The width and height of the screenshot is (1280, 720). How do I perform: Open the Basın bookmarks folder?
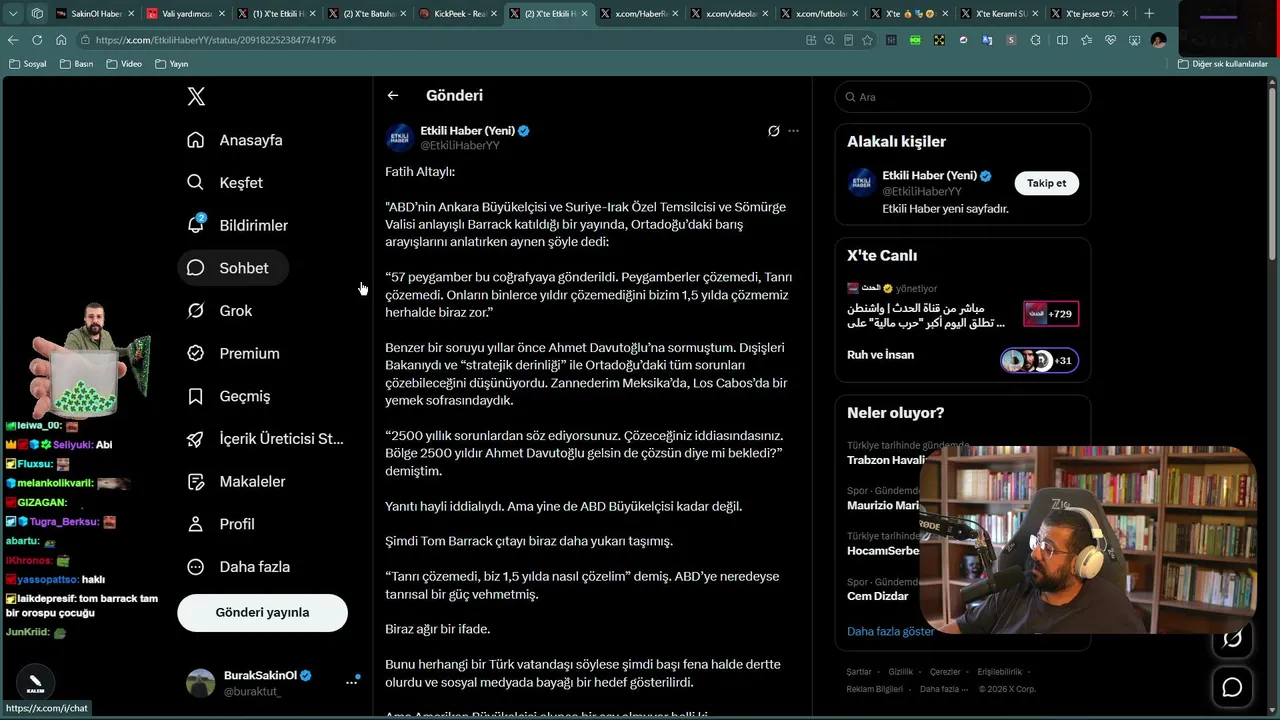pos(77,64)
